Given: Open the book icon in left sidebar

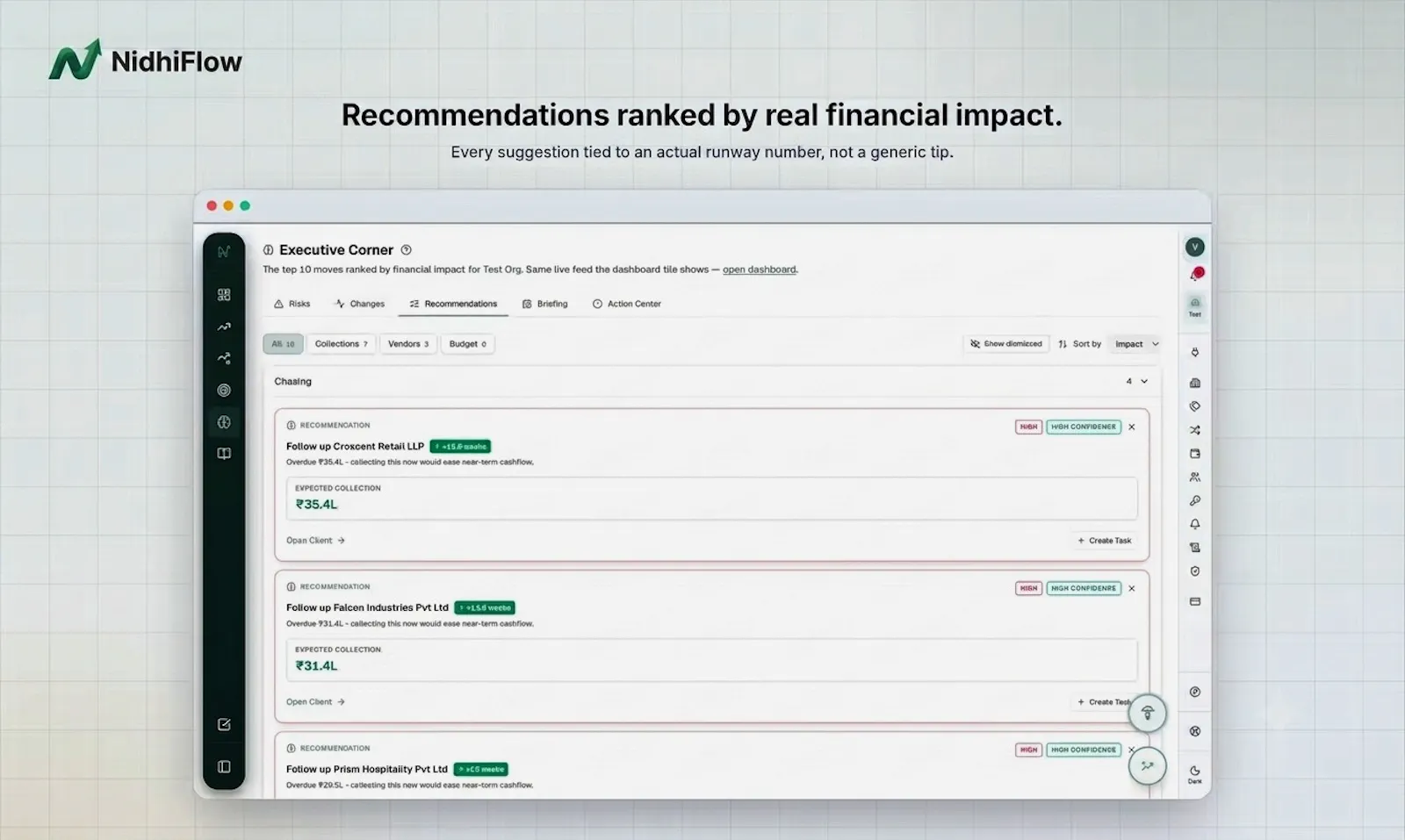Looking at the screenshot, I should pyautogui.click(x=224, y=454).
